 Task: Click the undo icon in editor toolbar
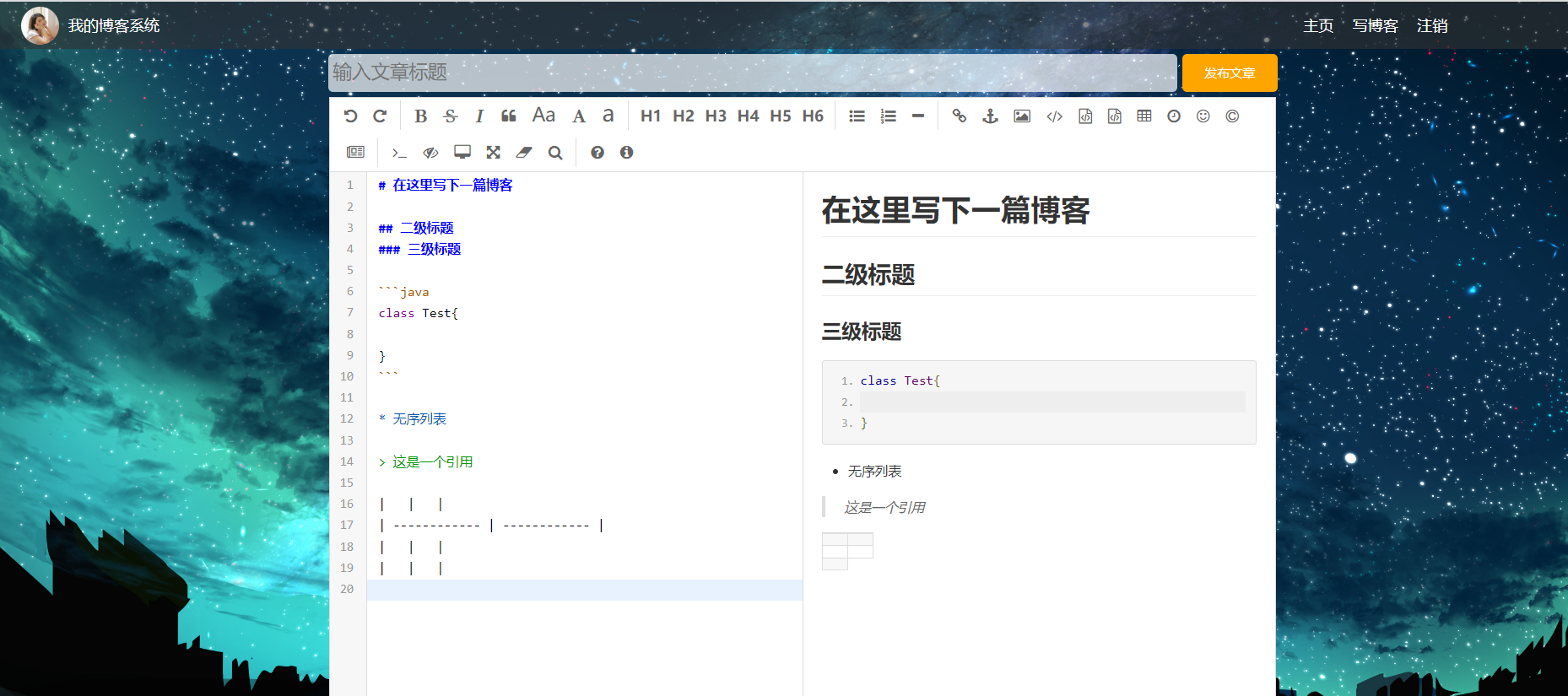351,116
